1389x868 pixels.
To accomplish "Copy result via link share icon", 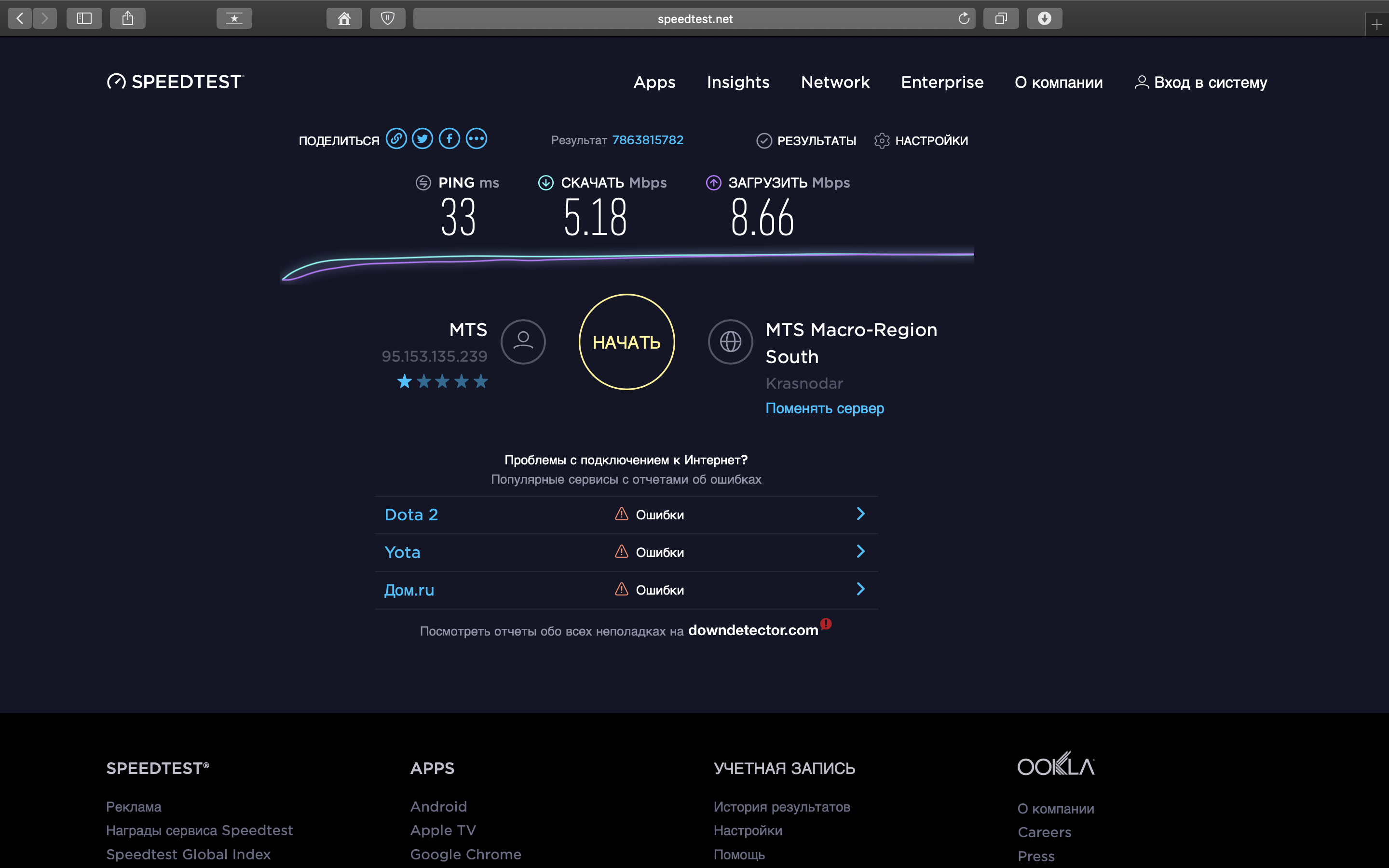I will 396,139.
